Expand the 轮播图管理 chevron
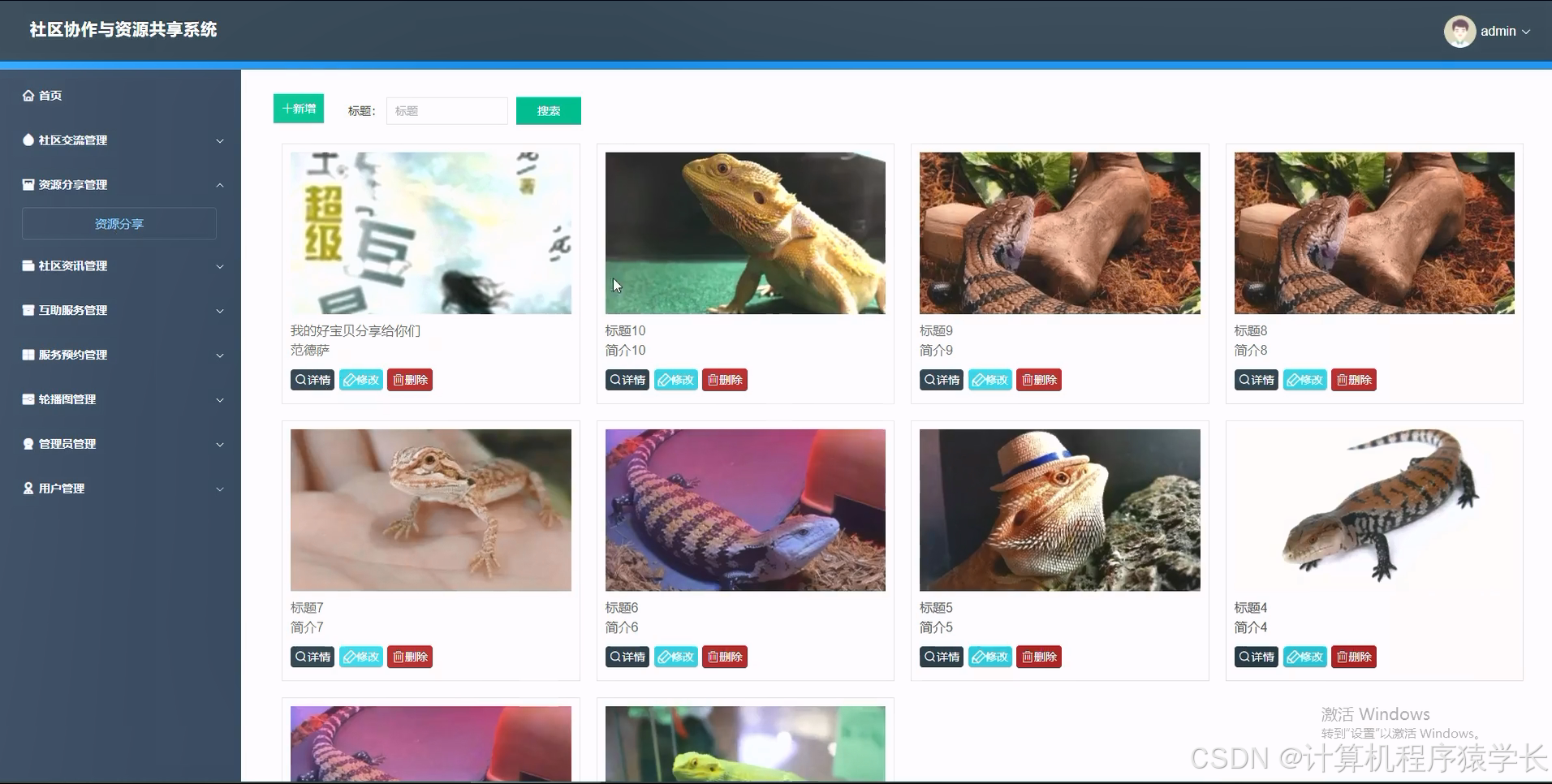 click(x=220, y=401)
